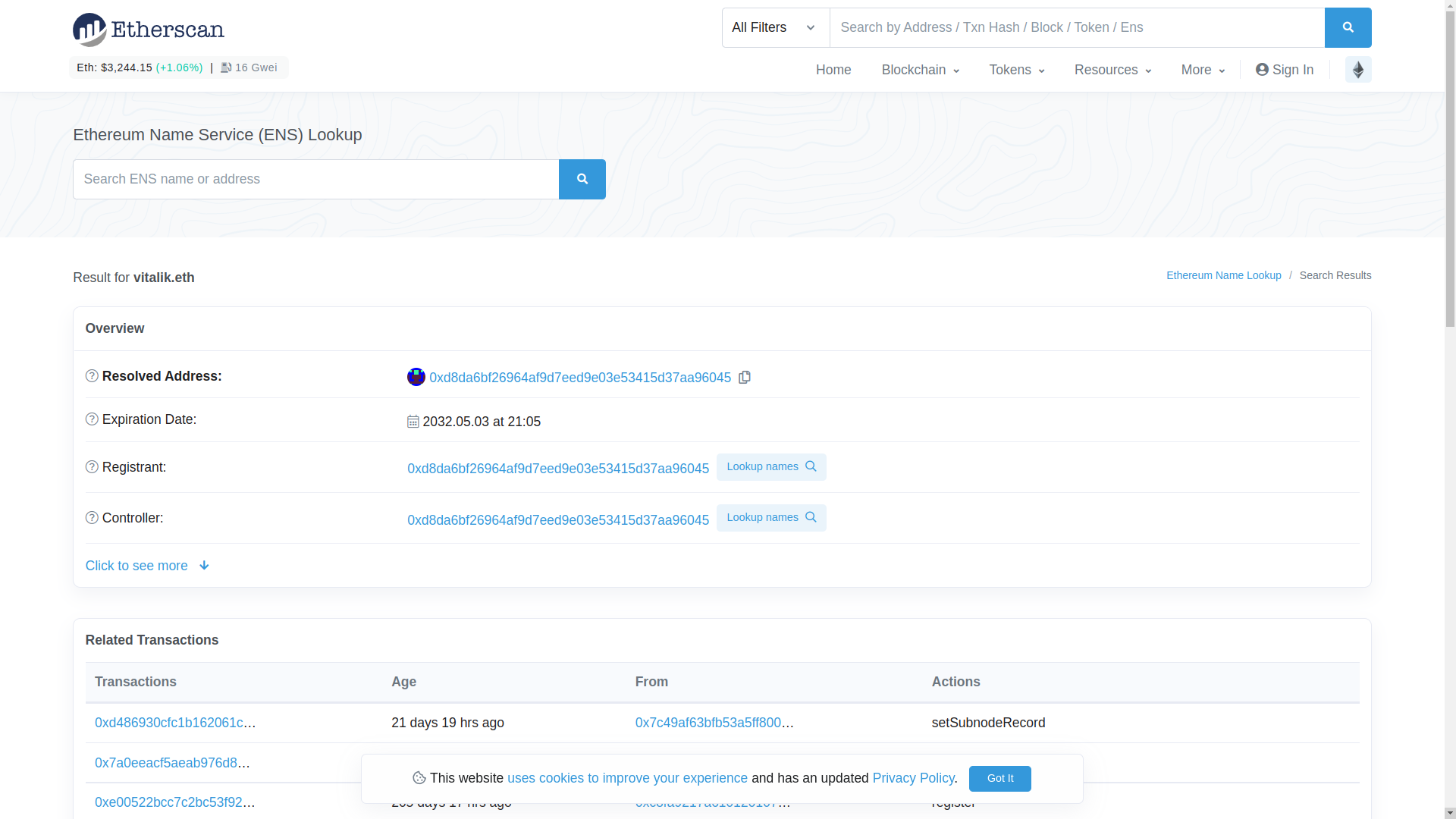Click to see more ENS details
The height and width of the screenshot is (819, 1456).
point(148,565)
